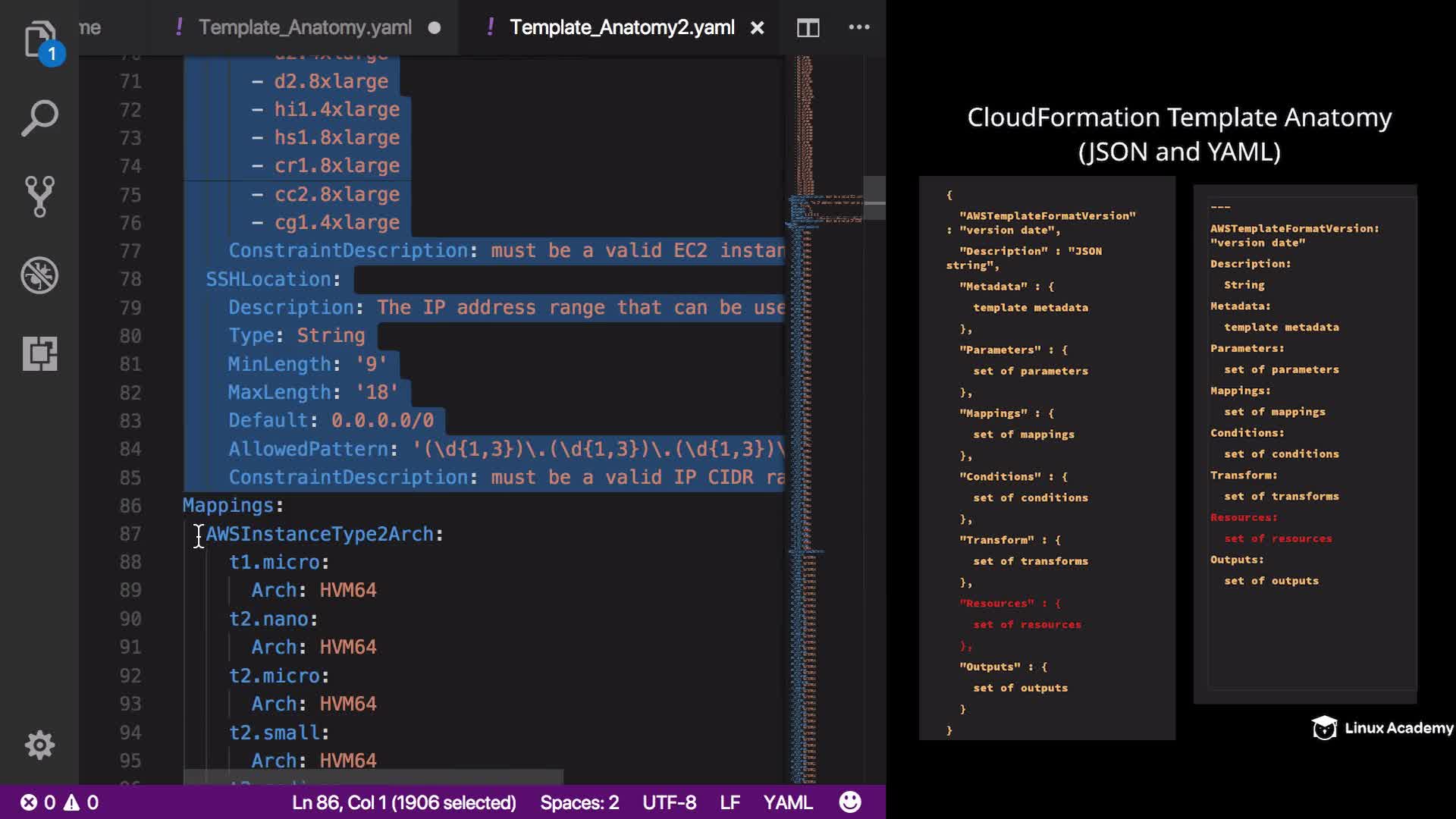Open the LF line ending selector
The width and height of the screenshot is (1456, 819).
(730, 802)
